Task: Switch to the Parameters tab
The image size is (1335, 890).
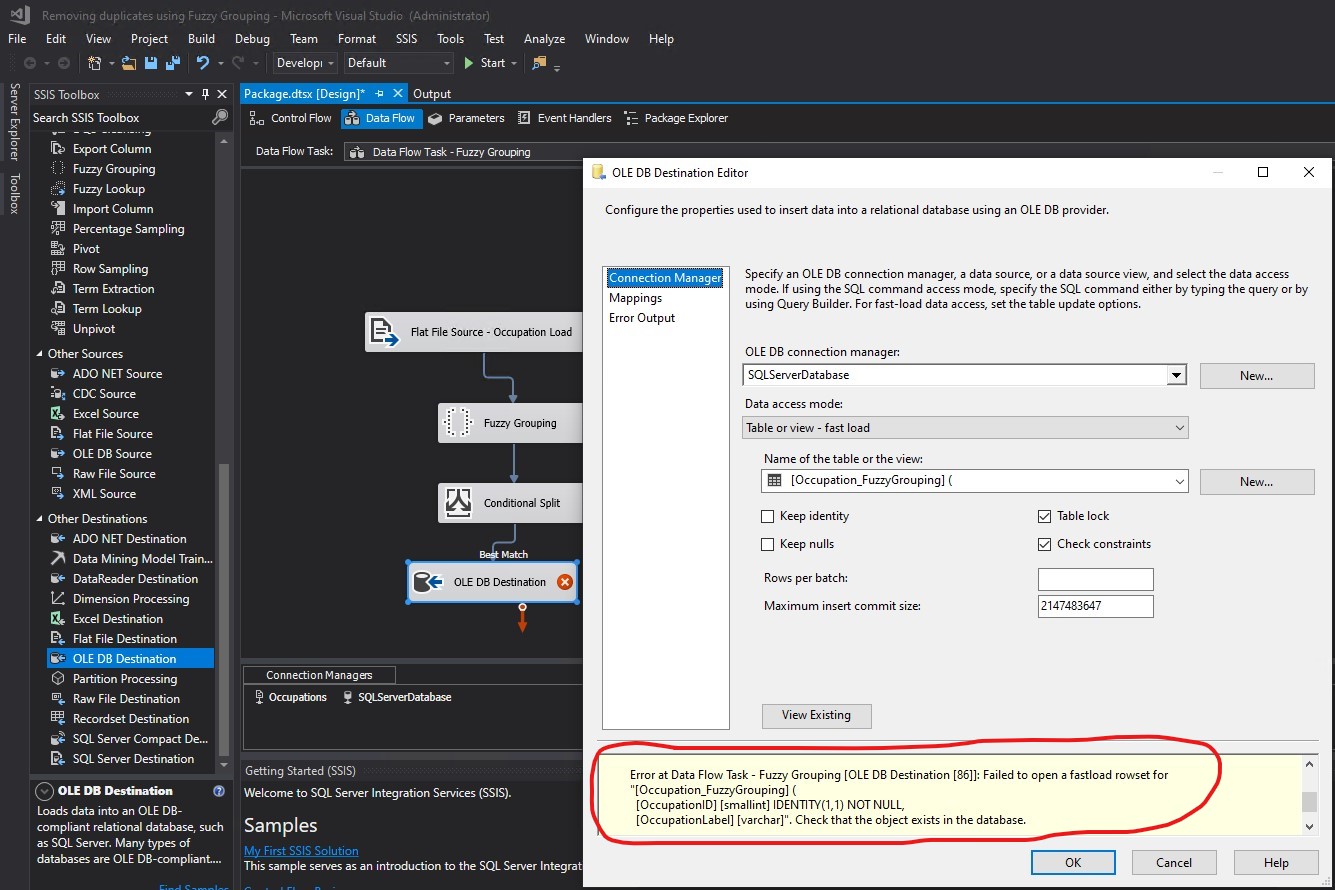Action: [466, 118]
